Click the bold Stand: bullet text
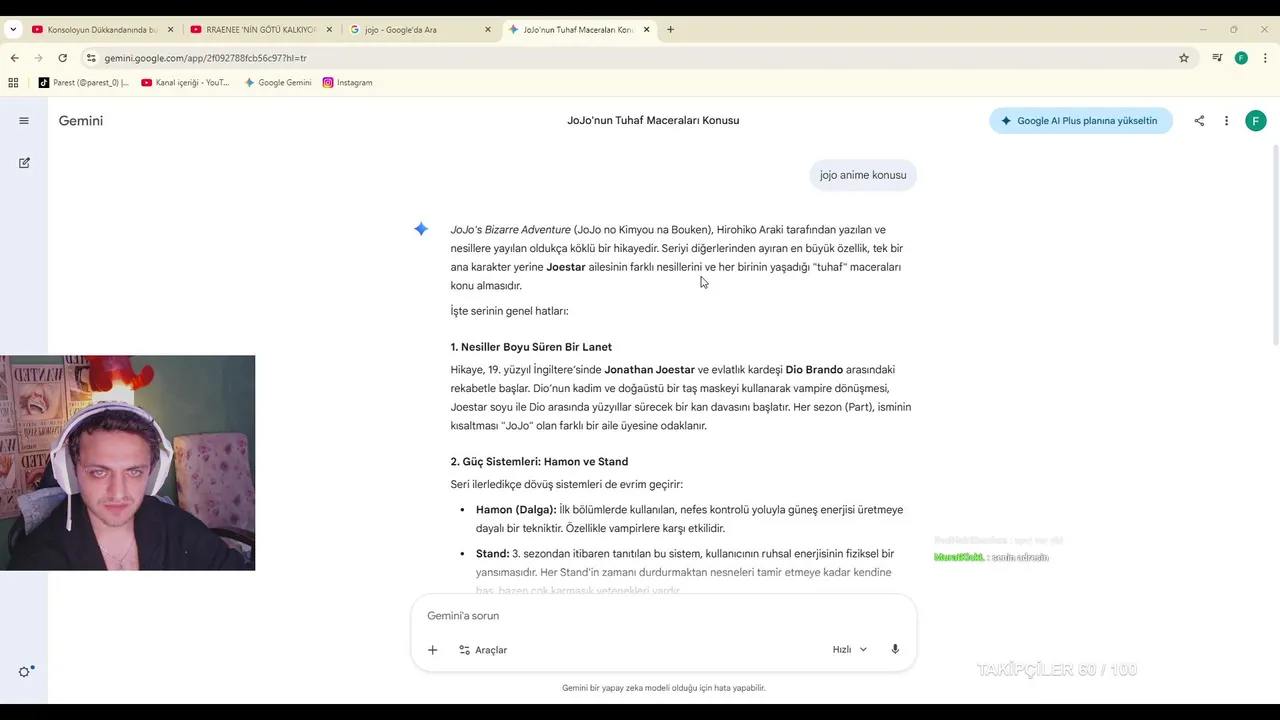 tap(492, 554)
